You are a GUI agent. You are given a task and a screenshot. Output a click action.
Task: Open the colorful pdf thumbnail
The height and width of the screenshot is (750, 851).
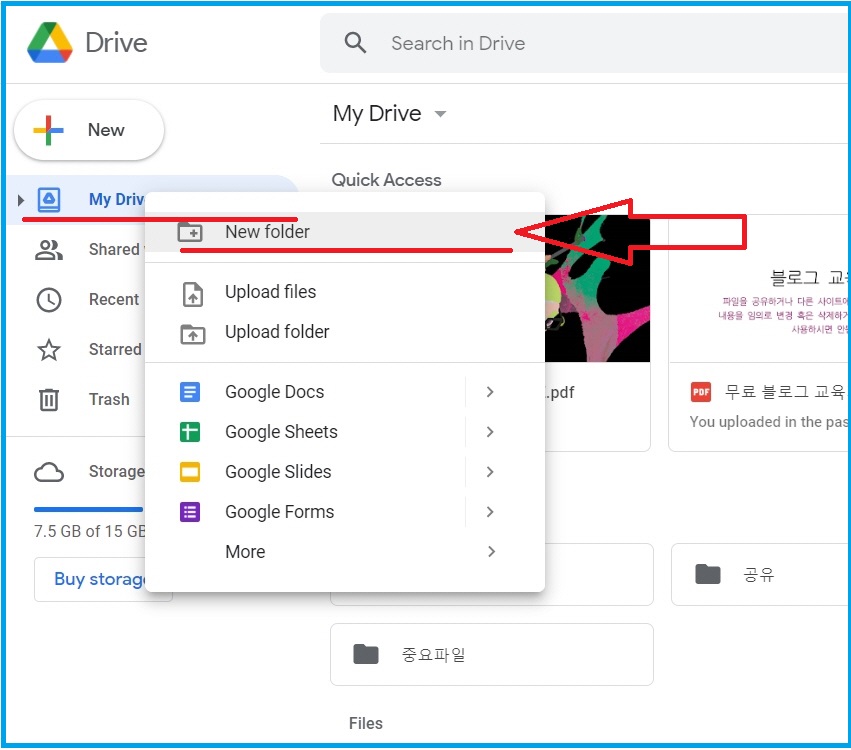coord(598,288)
